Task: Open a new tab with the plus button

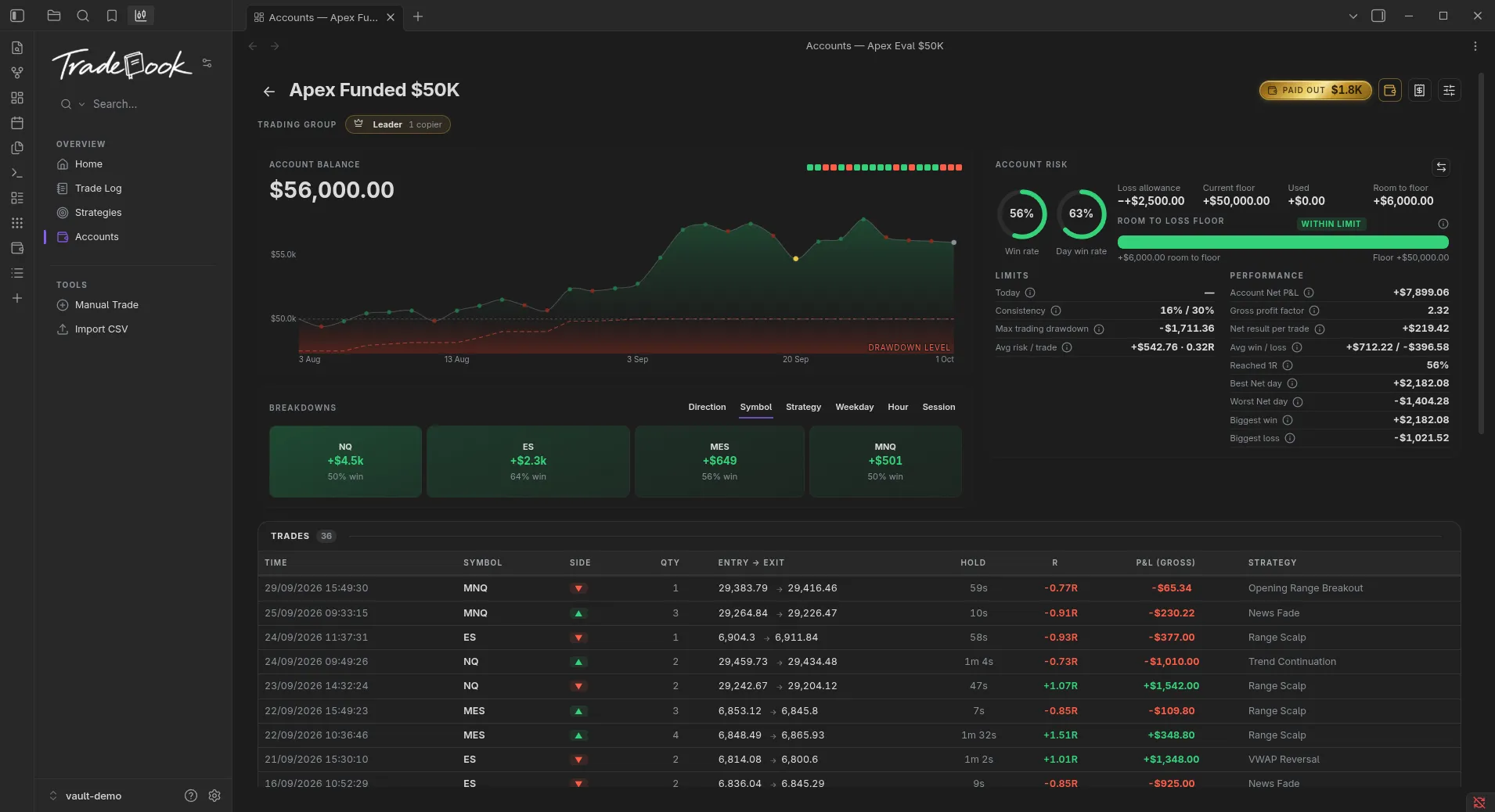Action: point(418,16)
